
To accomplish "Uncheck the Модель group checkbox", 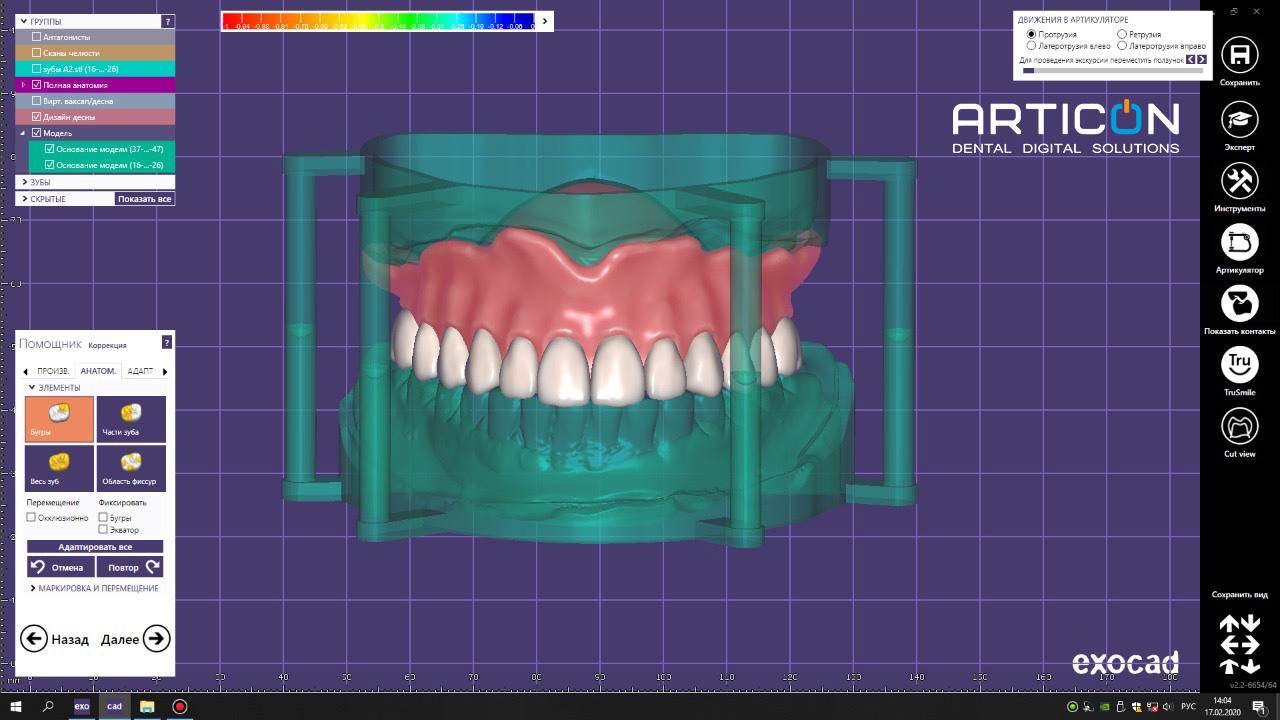I will click(x=37, y=133).
